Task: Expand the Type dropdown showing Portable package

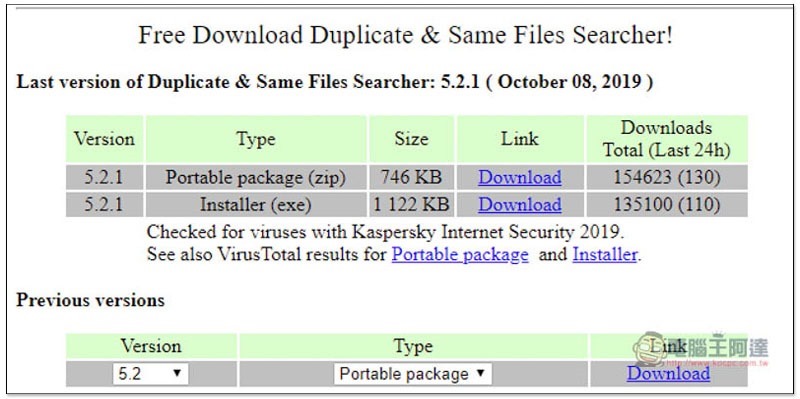Action: (x=413, y=373)
